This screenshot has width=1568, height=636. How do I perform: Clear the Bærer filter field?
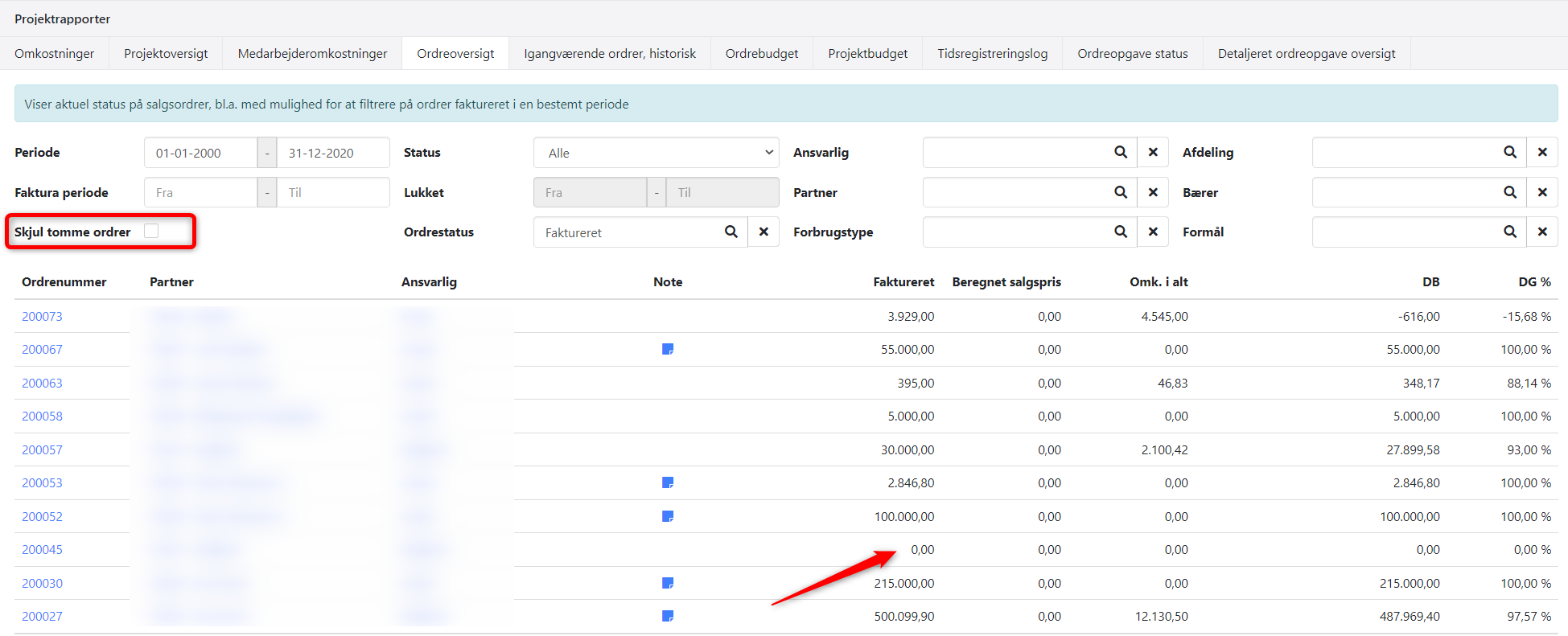click(x=1542, y=192)
